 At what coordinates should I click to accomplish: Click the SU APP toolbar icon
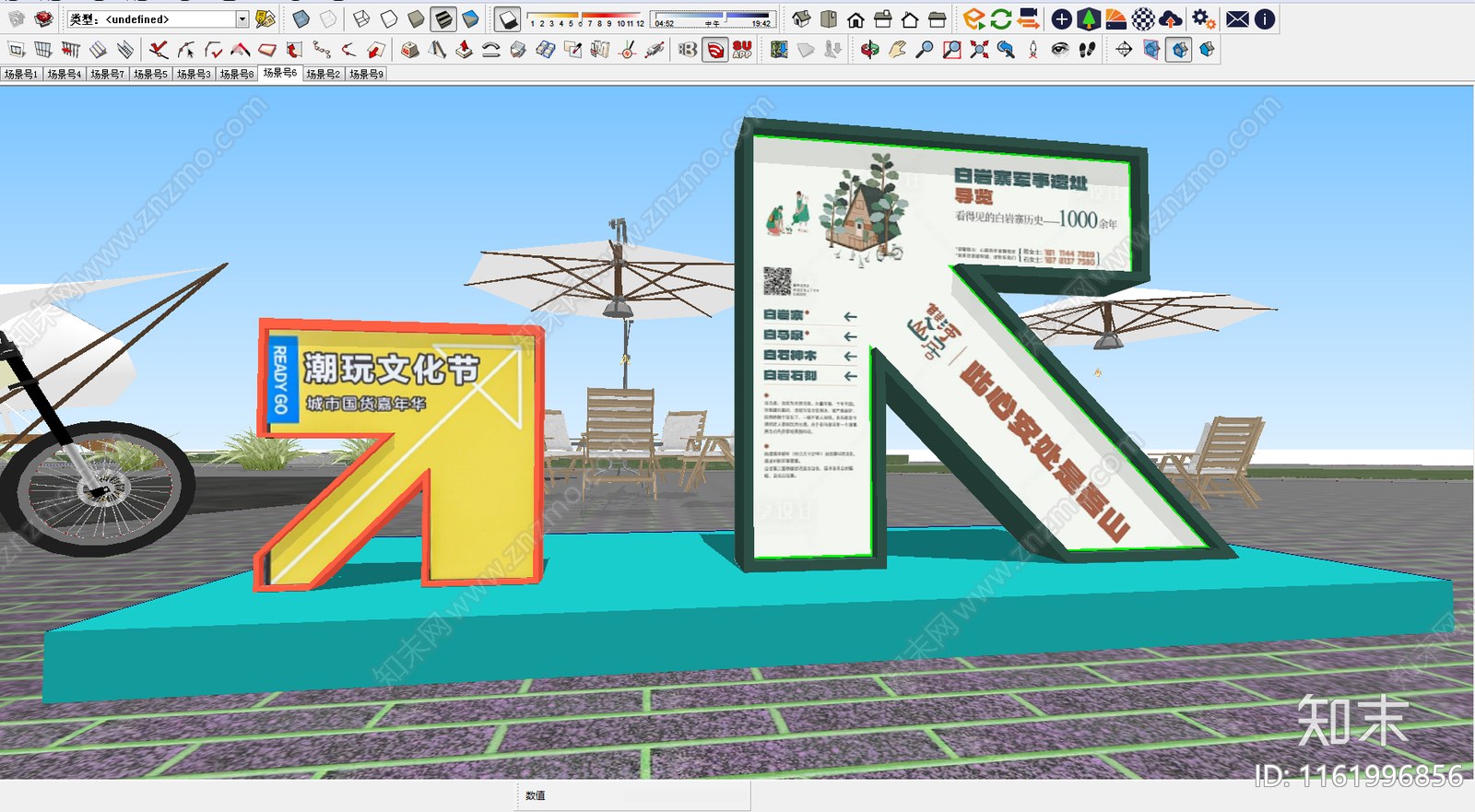(x=742, y=50)
